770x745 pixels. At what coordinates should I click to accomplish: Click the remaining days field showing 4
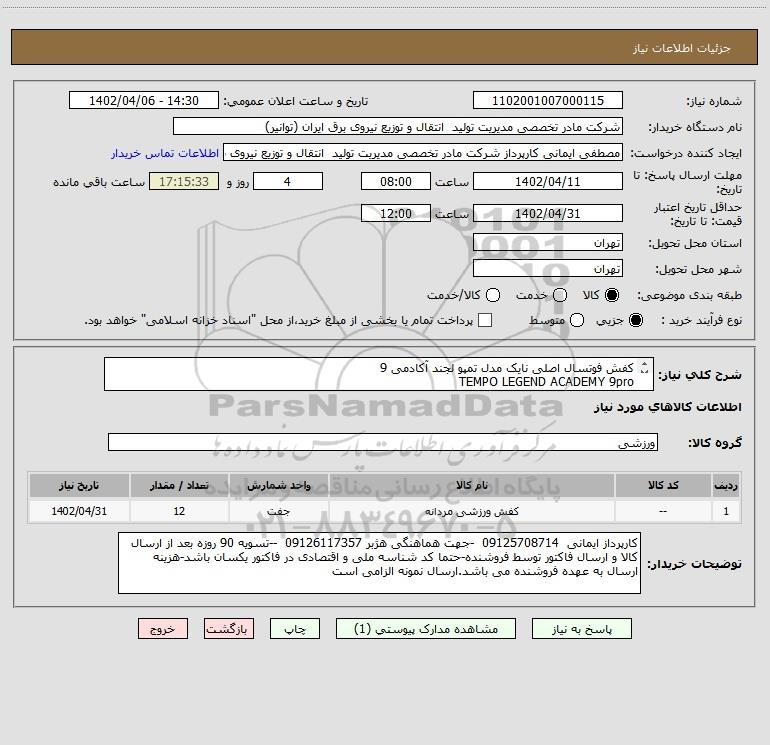click(x=288, y=181)
